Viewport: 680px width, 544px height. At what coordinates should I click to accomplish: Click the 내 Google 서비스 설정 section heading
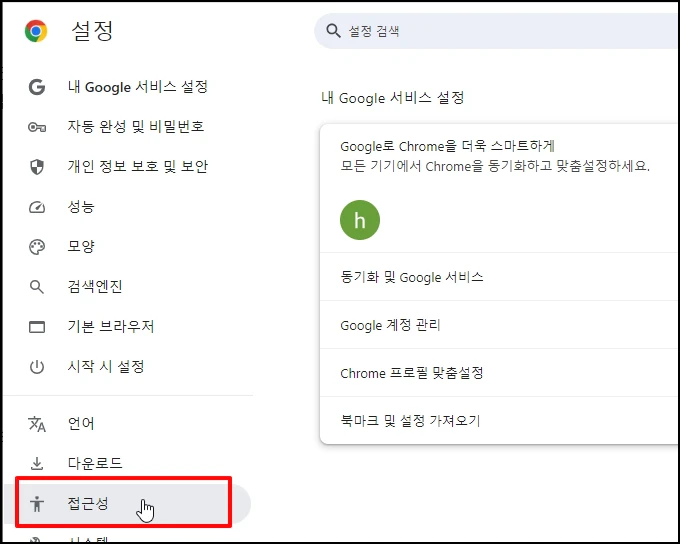tap(392, 98)
